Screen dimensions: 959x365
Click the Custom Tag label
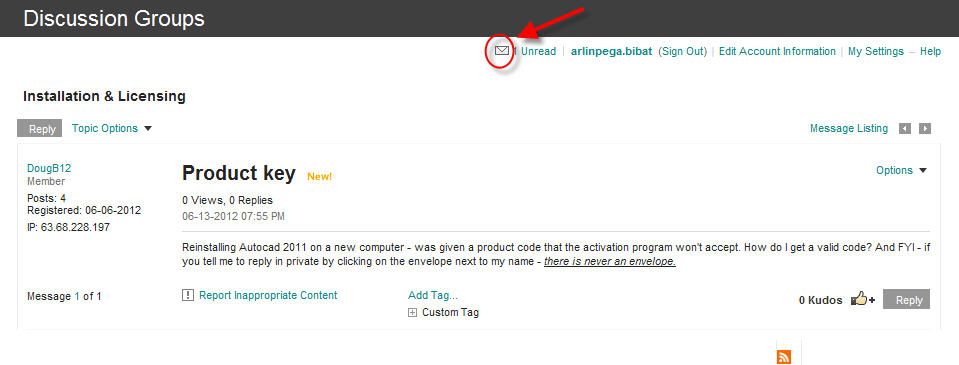click(x=450, y=312)
